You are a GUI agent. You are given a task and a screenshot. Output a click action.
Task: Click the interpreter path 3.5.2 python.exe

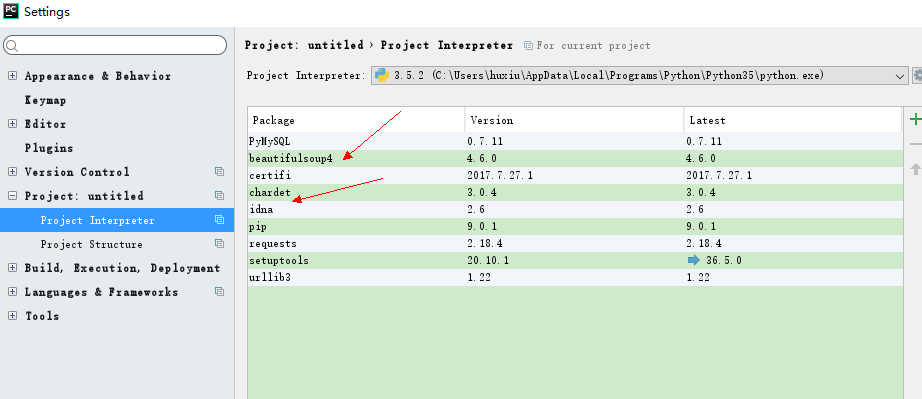click(609, 76)
